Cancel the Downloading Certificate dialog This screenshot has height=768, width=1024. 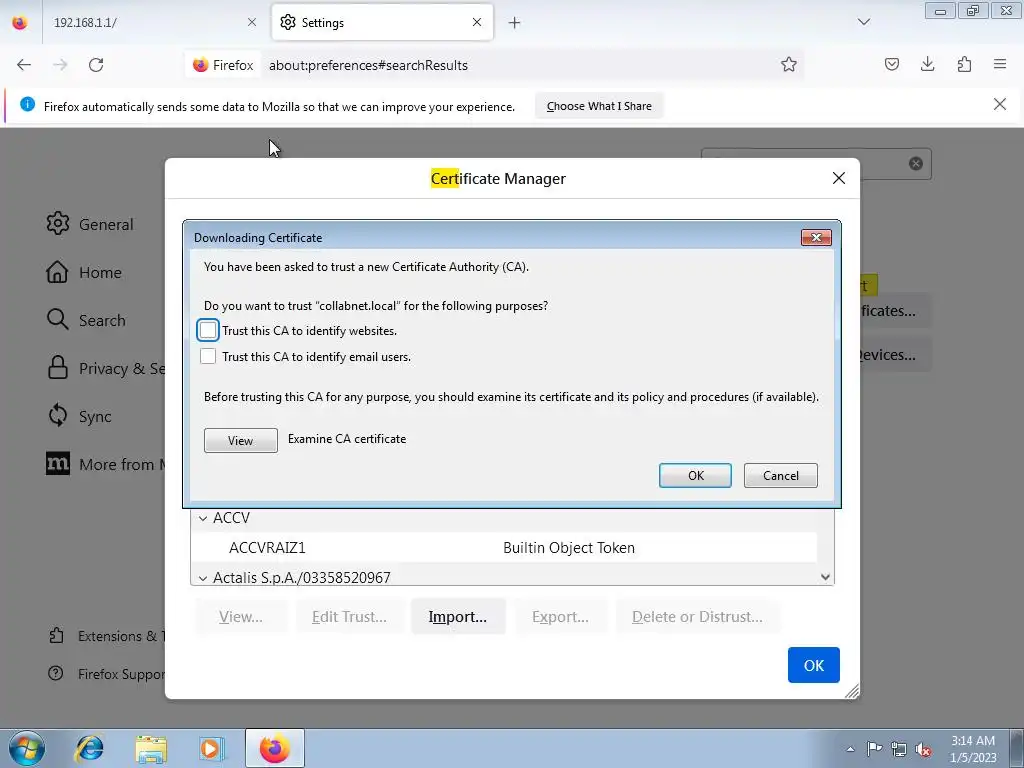pyautogui.click(x=780, y=475)
